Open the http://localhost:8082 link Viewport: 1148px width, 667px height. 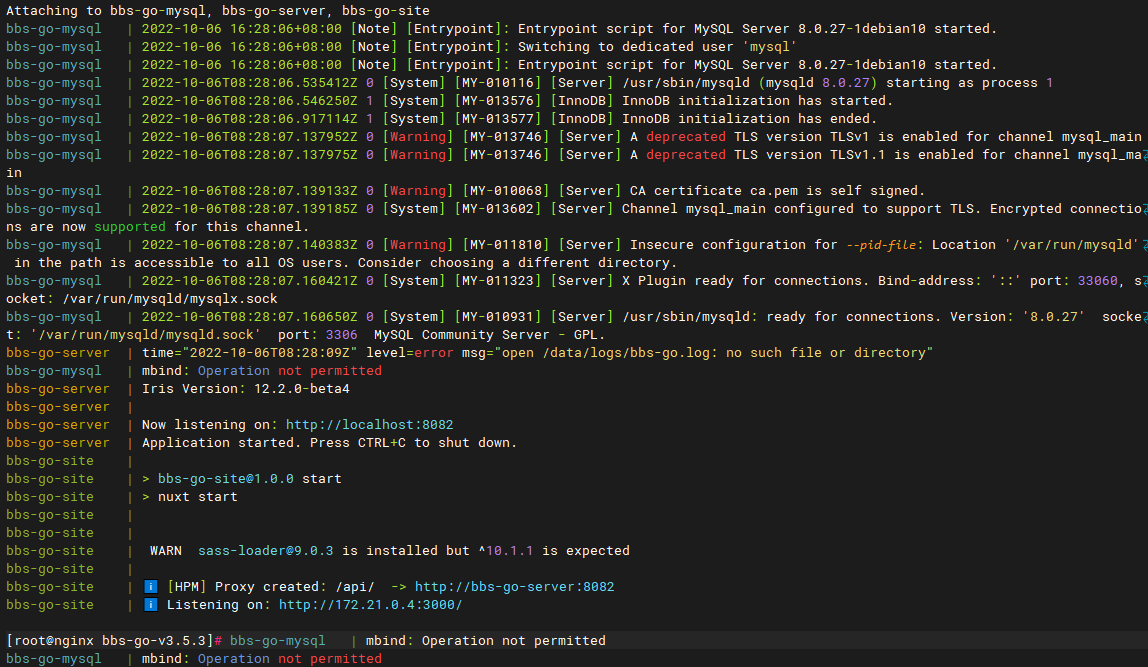[x=370, y=425]
